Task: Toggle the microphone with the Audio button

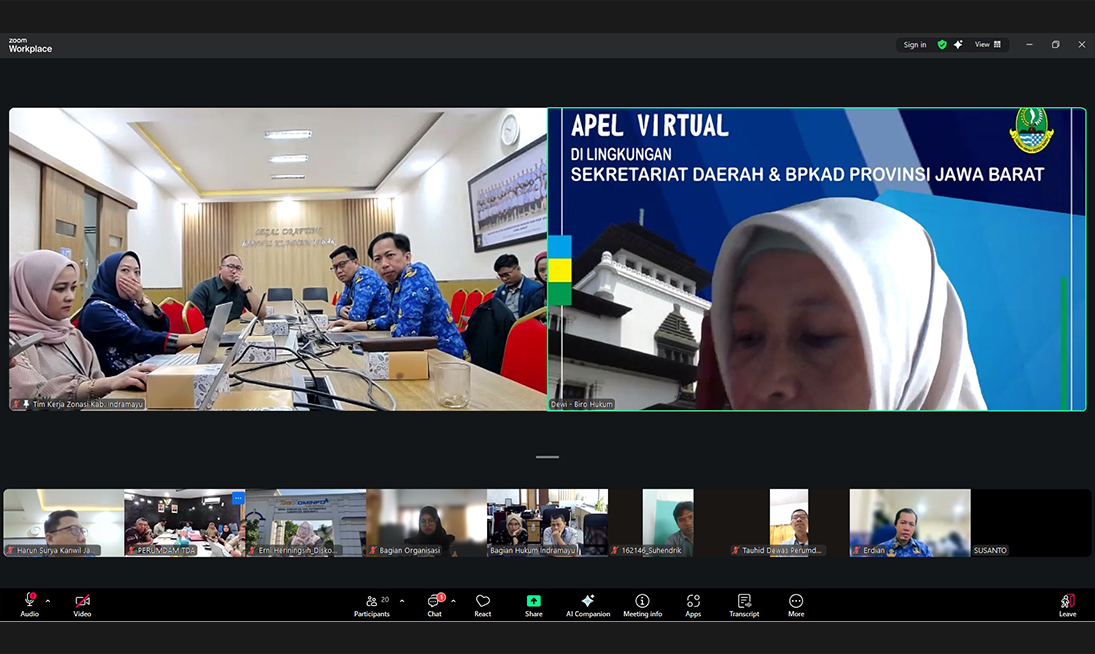Action: (30, 604)
